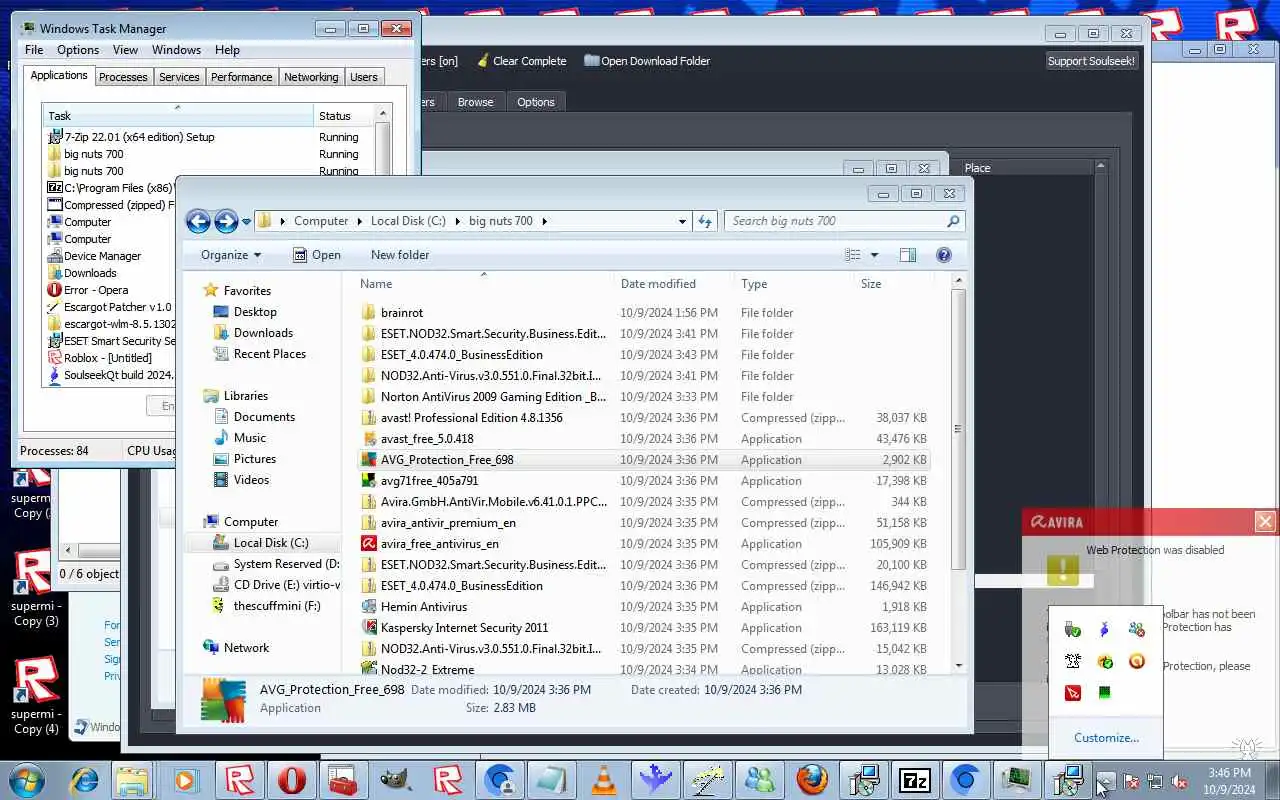Click the green Task Manager CPU meter tray icon
1280x800 pixels.
pos(1105,692)
